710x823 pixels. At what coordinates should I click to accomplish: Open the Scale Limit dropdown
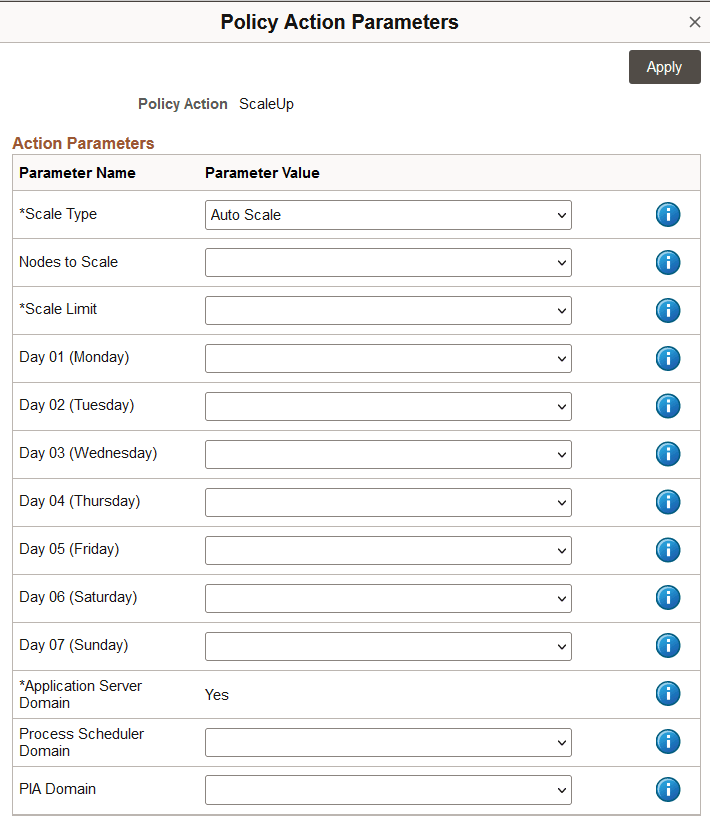388,310
